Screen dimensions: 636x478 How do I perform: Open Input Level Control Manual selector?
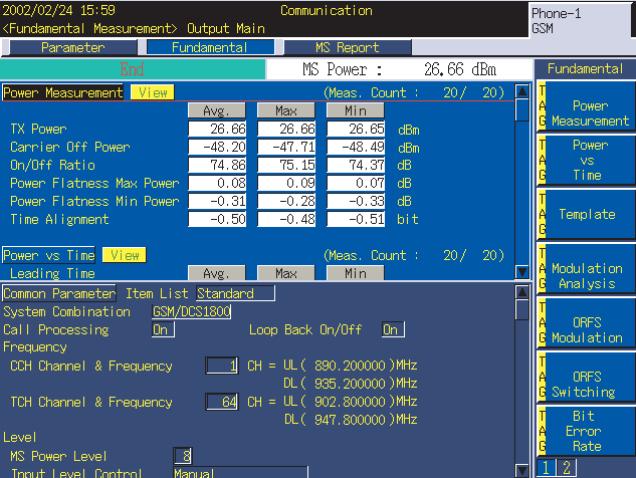point(241,472)
